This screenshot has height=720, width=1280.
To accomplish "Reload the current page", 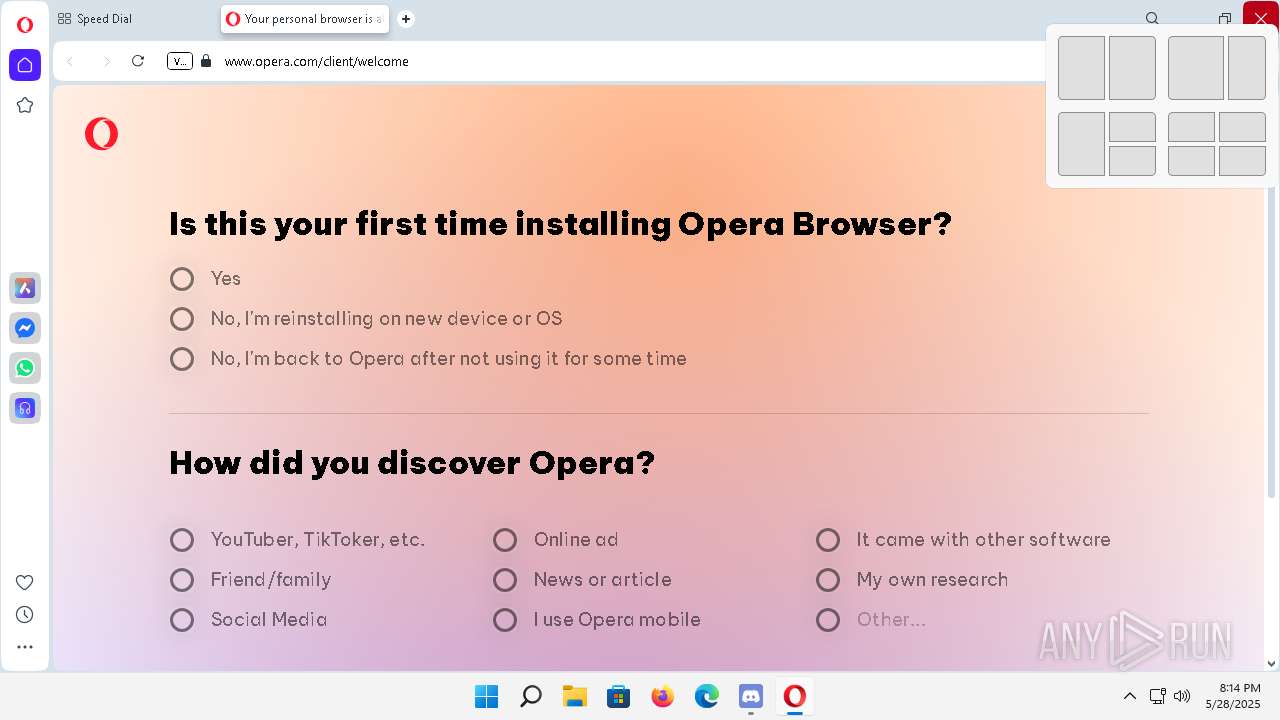I will click(138, 61).
